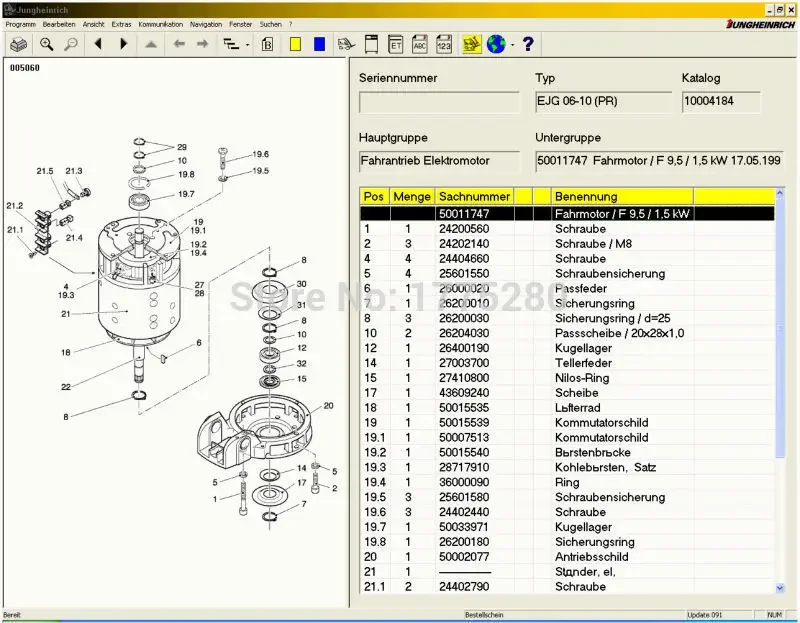The width and height of the screenshot is (800, 623).
Task: Open help via the question mark icon
Action: pos(528,43)
